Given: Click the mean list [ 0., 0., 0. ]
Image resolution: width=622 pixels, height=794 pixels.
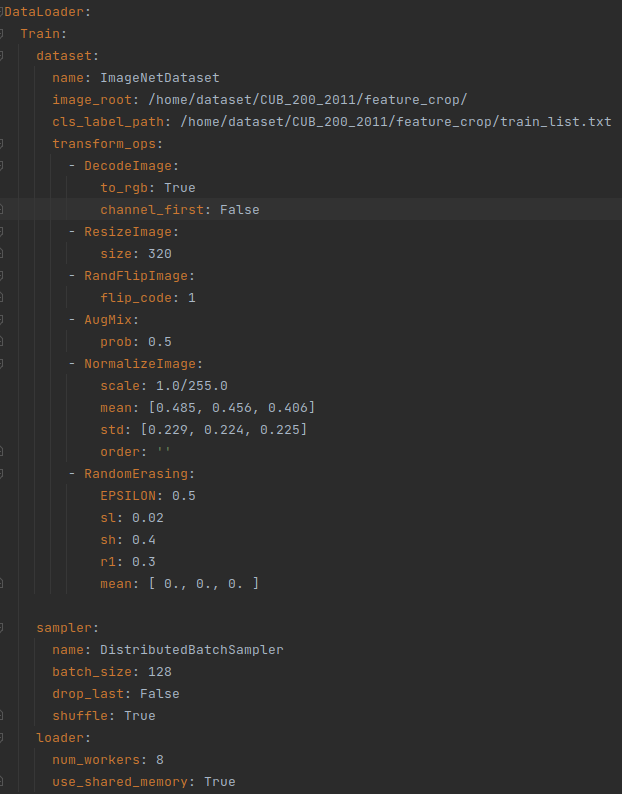Looking at the screenshot, I should pos(204,584).
